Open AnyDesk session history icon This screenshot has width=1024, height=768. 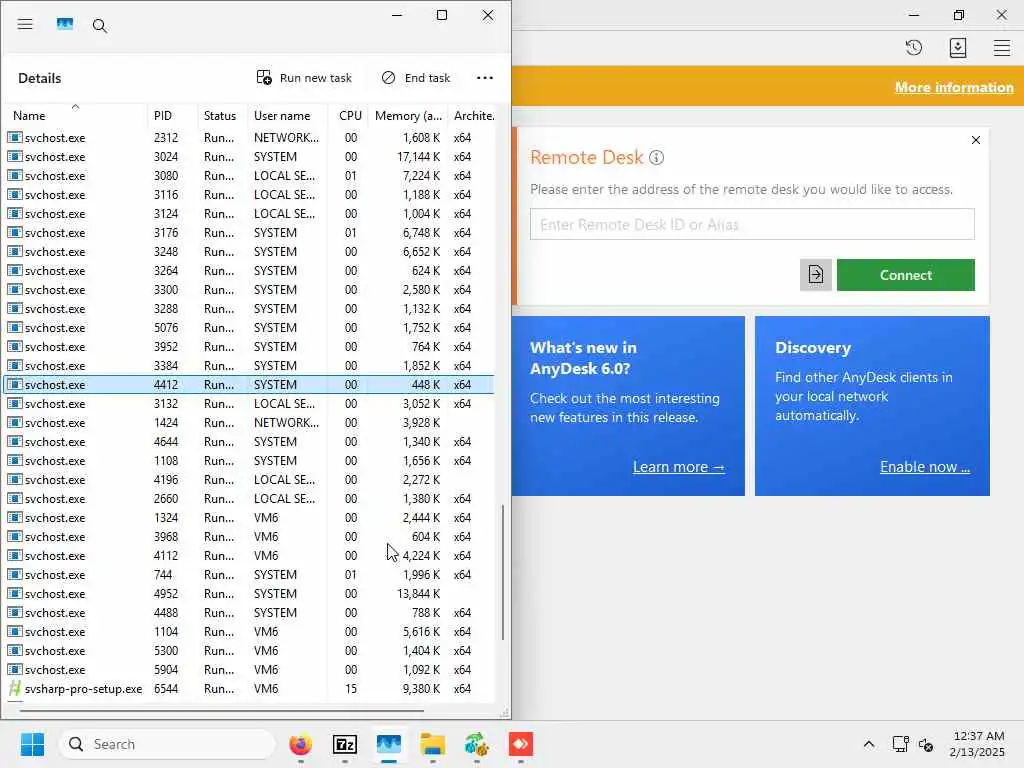(x=914, y=48)
